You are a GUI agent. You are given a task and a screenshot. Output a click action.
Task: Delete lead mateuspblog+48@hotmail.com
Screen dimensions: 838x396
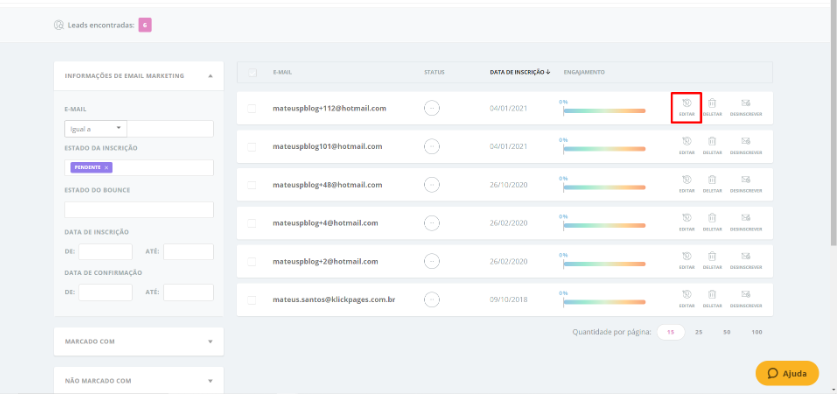point(712,184)
